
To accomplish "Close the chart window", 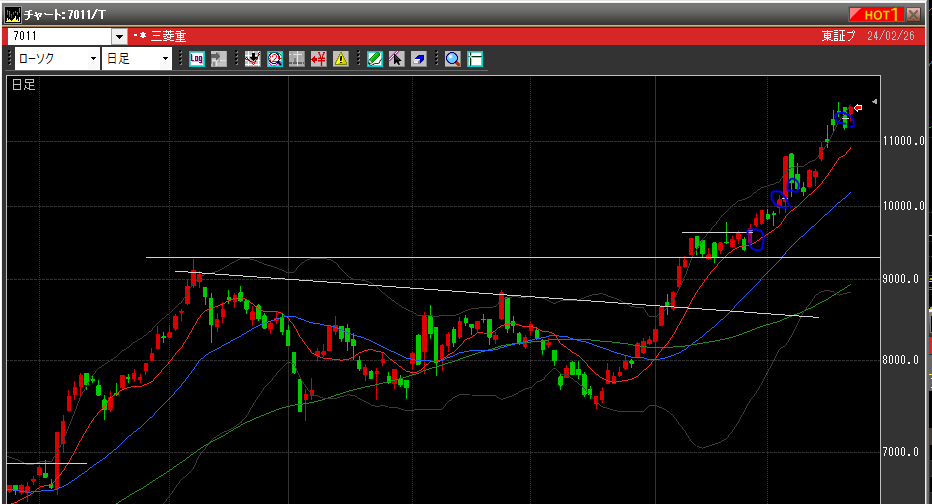I will click(x=914, y=14).
